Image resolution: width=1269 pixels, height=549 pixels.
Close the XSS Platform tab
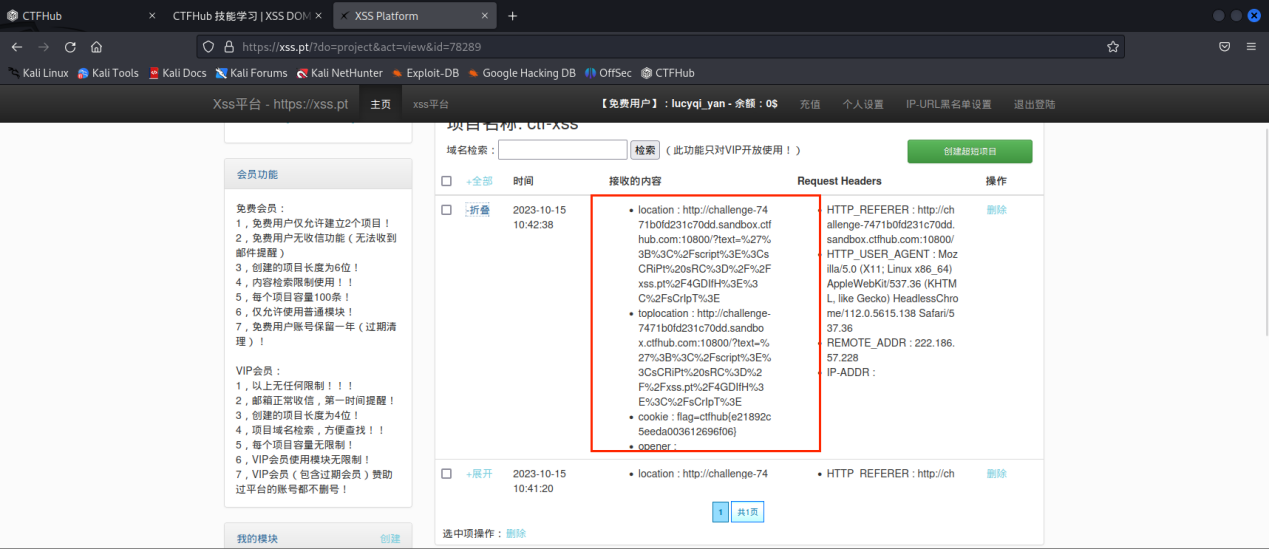[484, 16]
